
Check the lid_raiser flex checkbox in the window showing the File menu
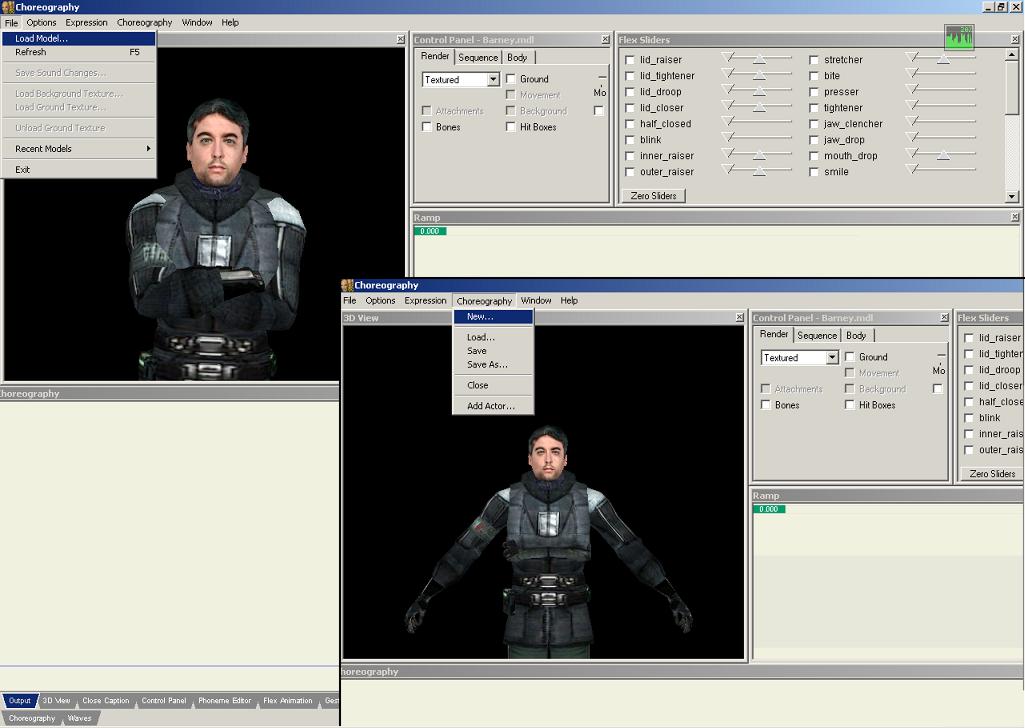pos(630,60)
